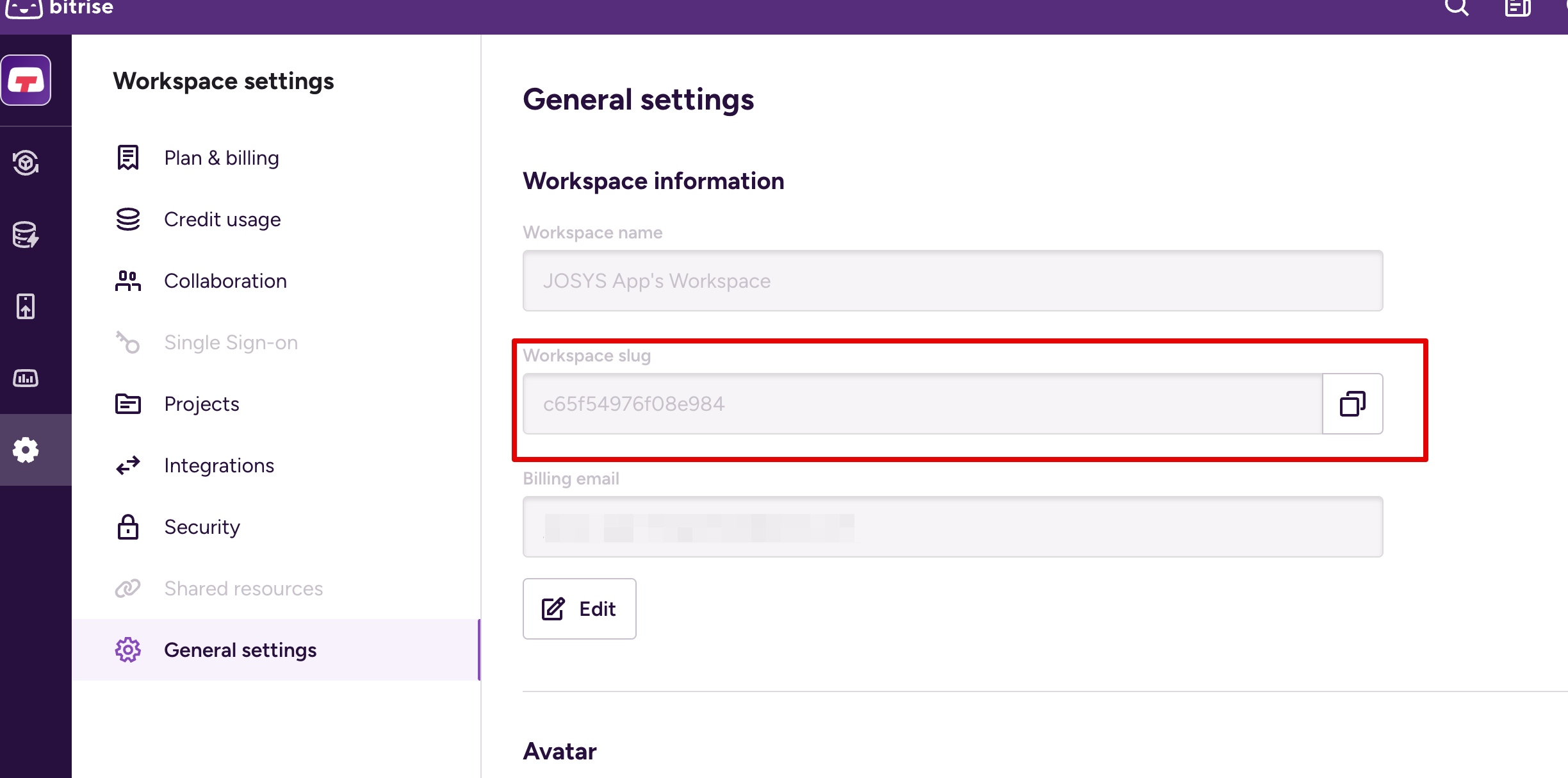1568x778 pixels.
Task: Open the build cache database icon
Action: pos(26,235)
